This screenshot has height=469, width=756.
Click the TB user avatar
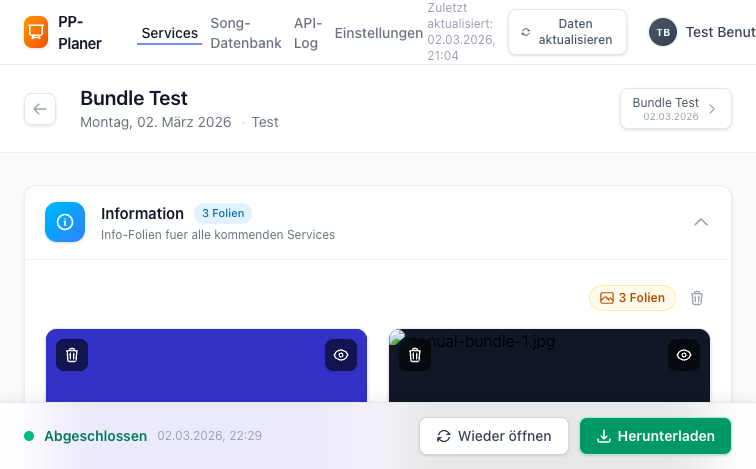click(662, 33)
